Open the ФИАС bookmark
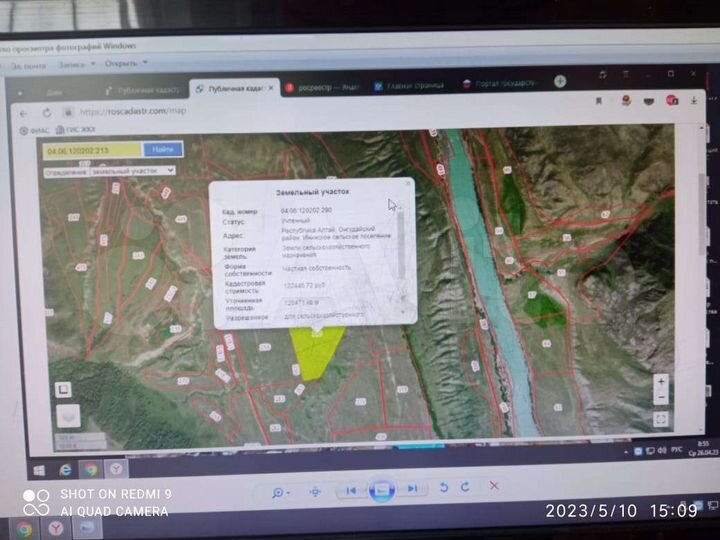 [x=36, y=130]
